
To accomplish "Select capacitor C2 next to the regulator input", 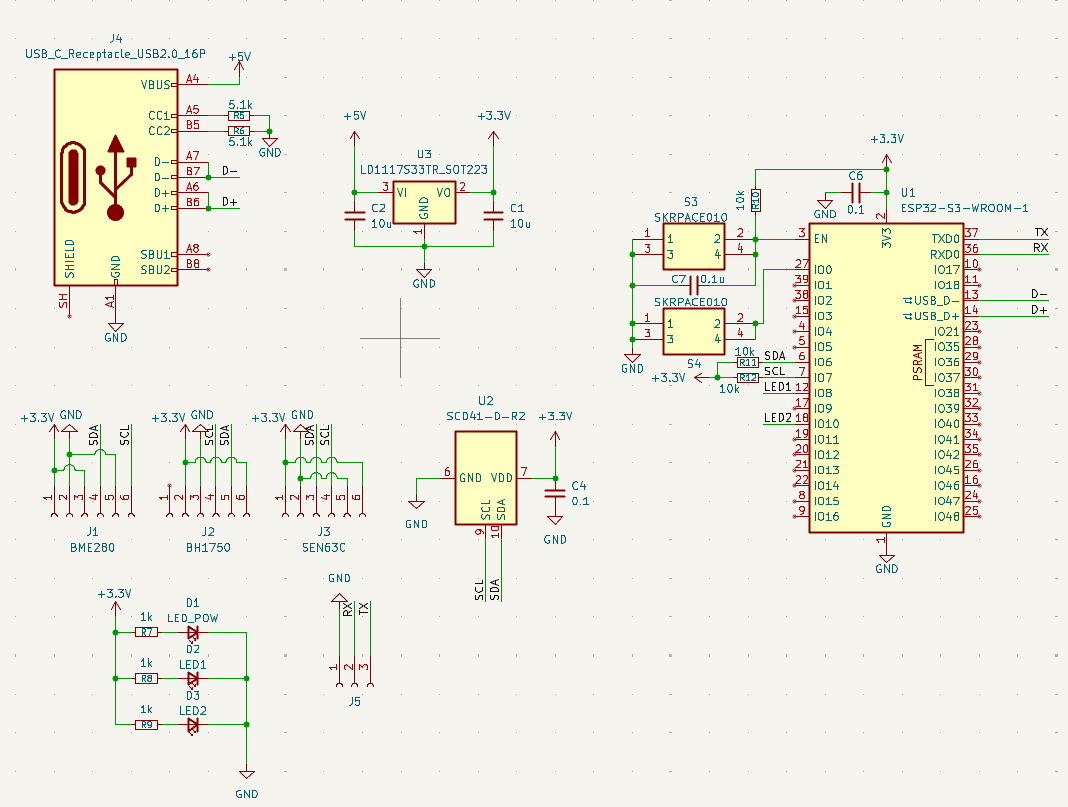I will (354, 216).
